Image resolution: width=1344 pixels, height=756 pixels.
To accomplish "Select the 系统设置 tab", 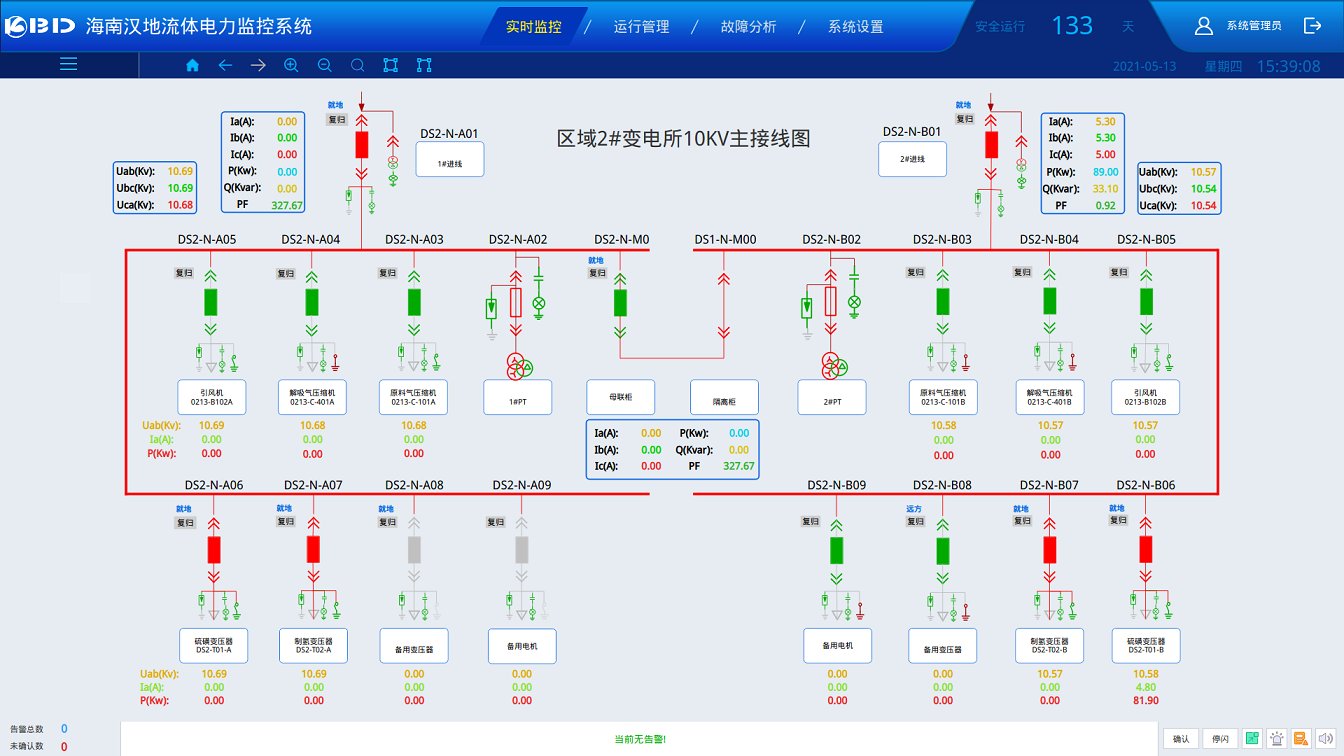I will [855, 27].
